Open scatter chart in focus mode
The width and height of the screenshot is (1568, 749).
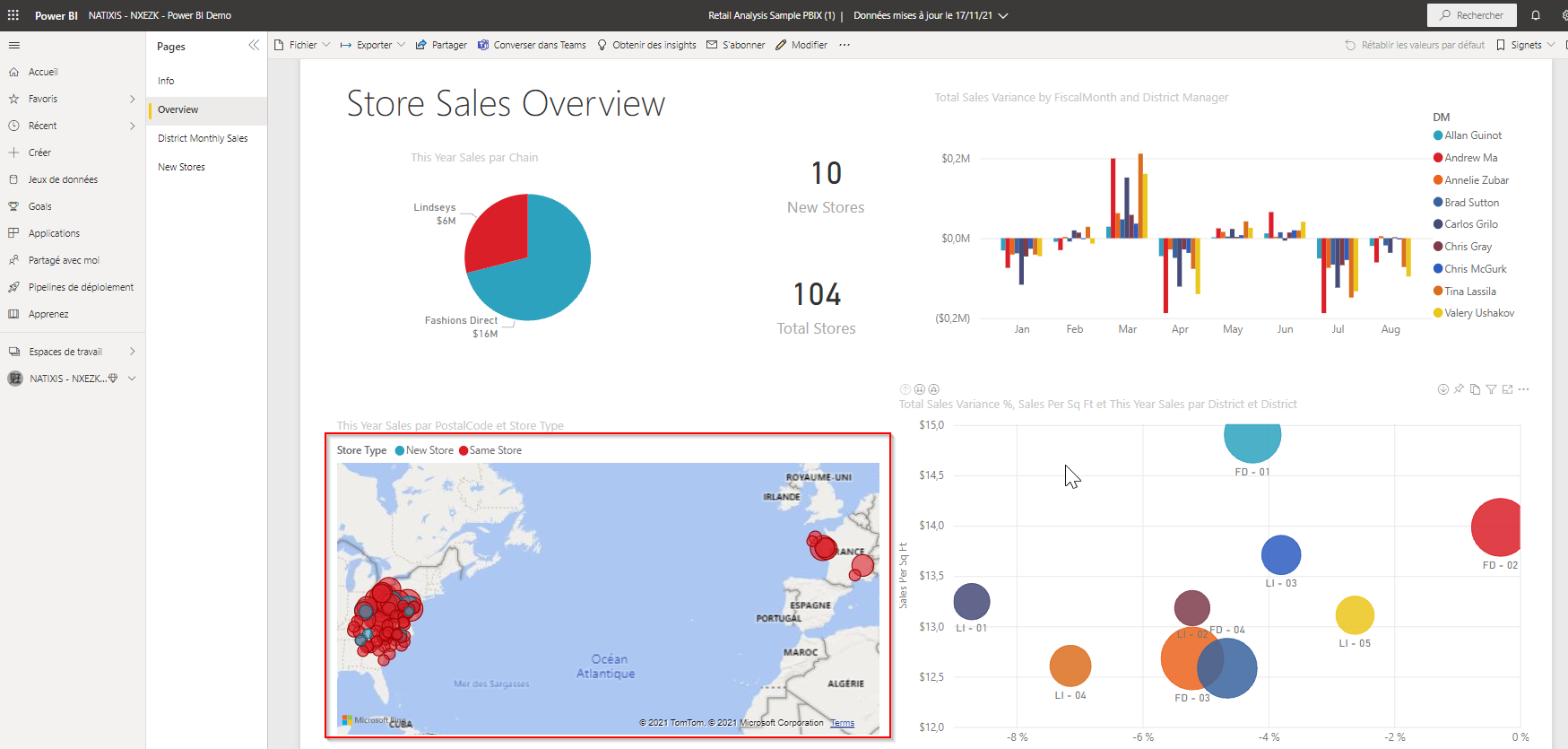tap(1508, 389)
